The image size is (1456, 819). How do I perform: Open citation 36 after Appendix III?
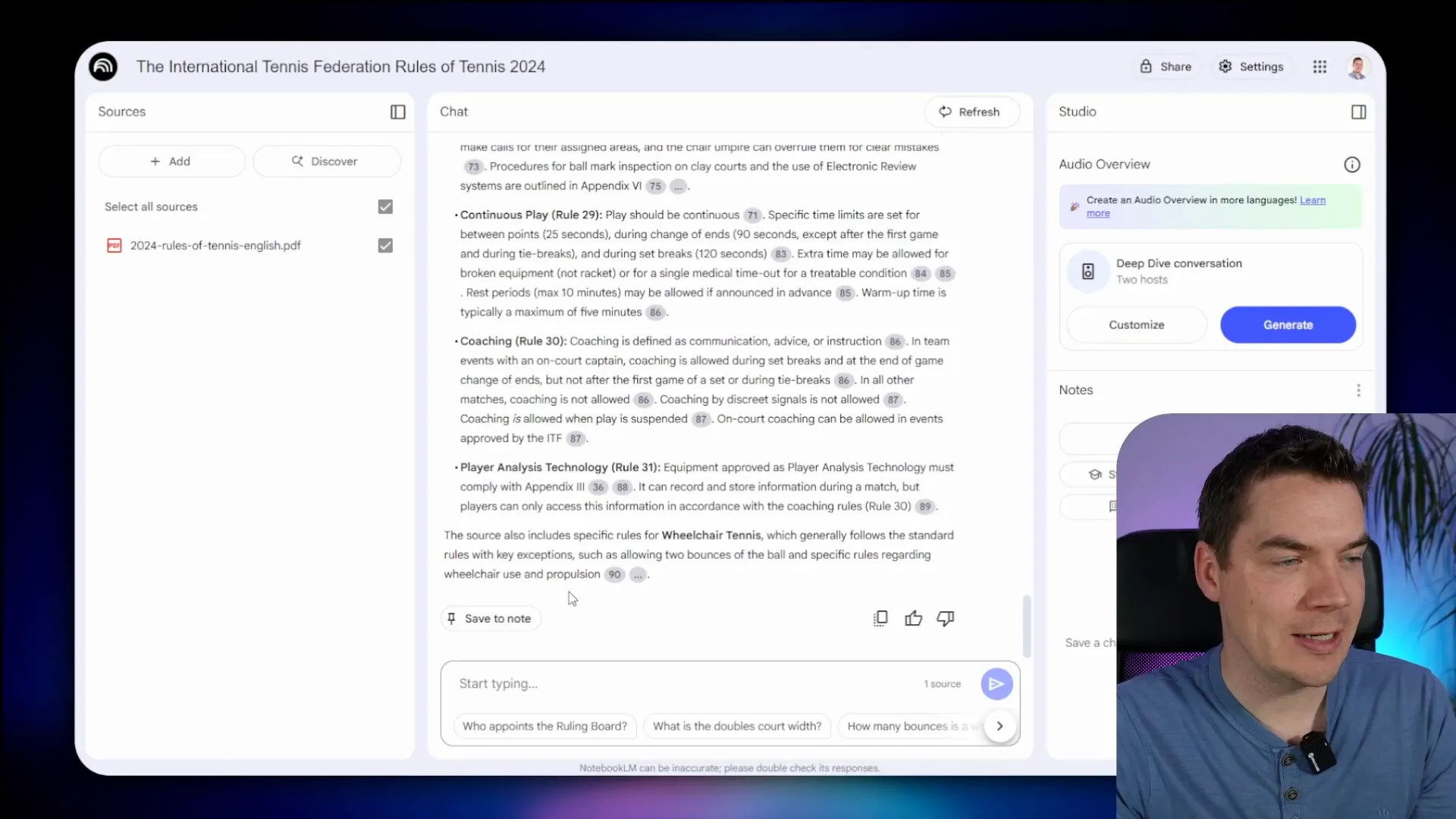click(x=598, y=488)
